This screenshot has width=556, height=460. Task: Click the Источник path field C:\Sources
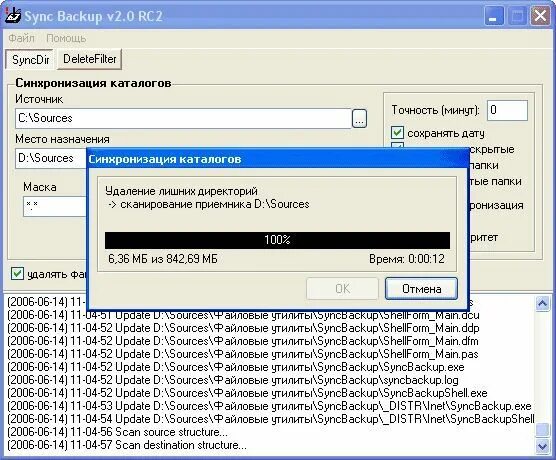(183, 118)
